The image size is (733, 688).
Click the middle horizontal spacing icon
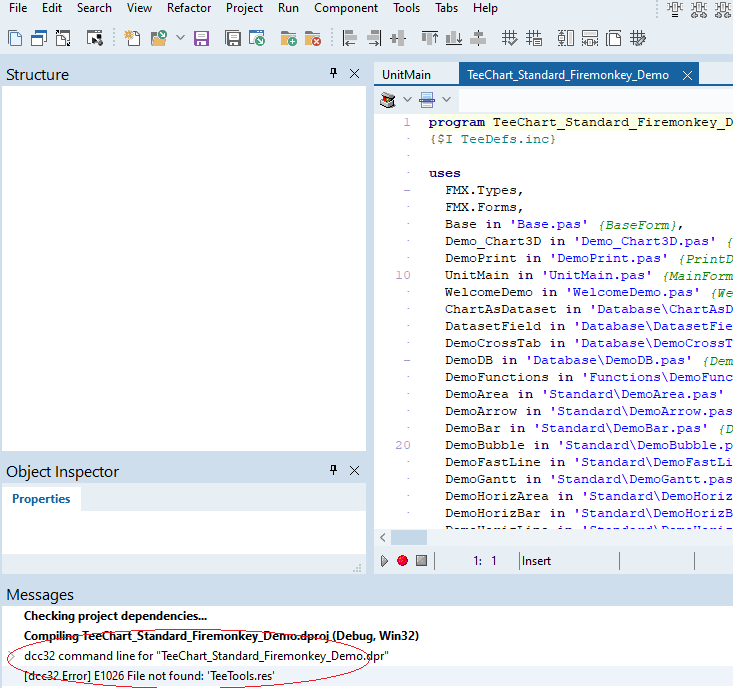click(x=698, y=10)
